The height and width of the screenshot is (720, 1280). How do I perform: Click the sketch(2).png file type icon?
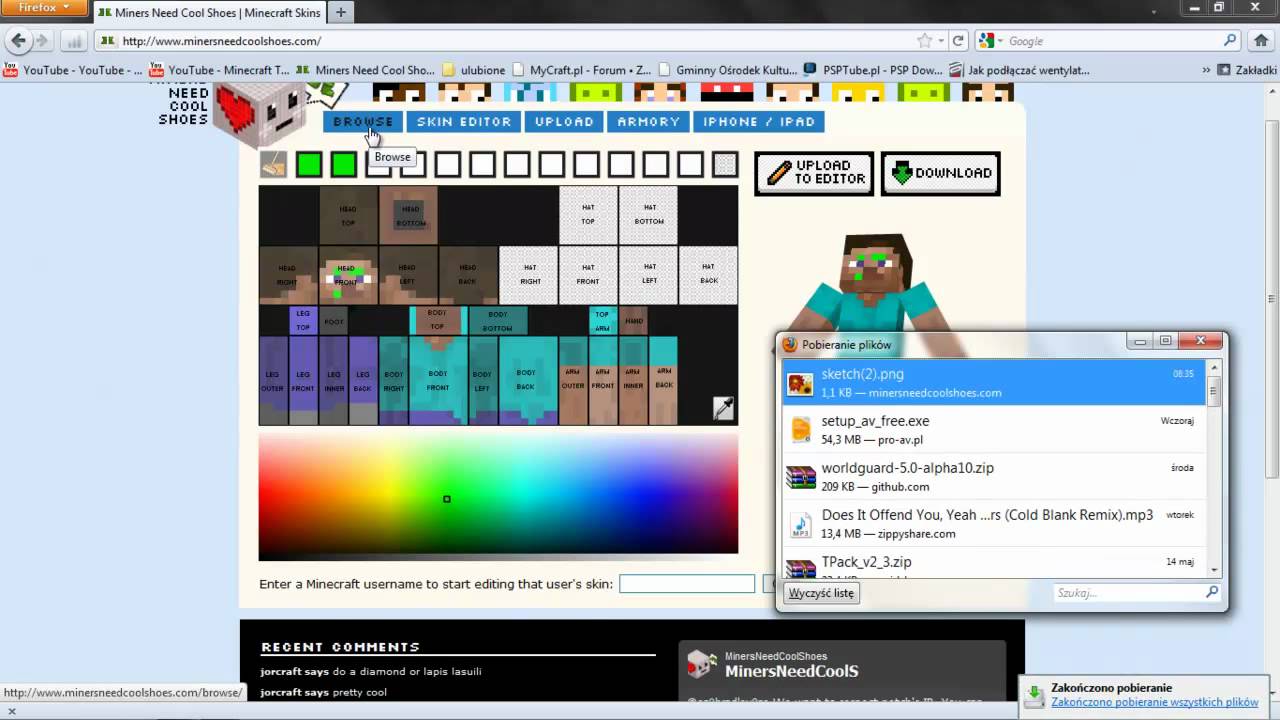coord(800,383)
